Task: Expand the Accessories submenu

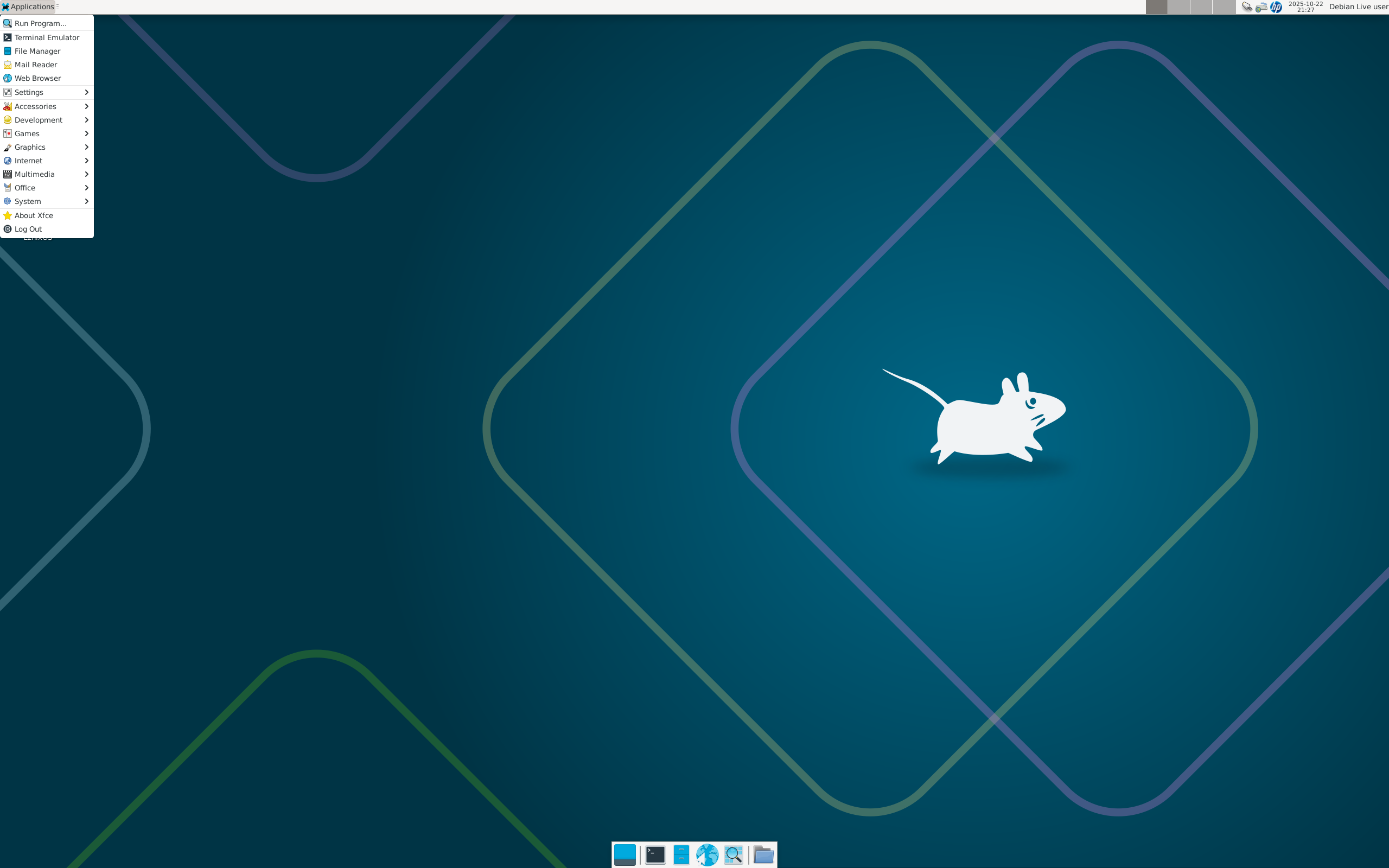Action: 47,106
